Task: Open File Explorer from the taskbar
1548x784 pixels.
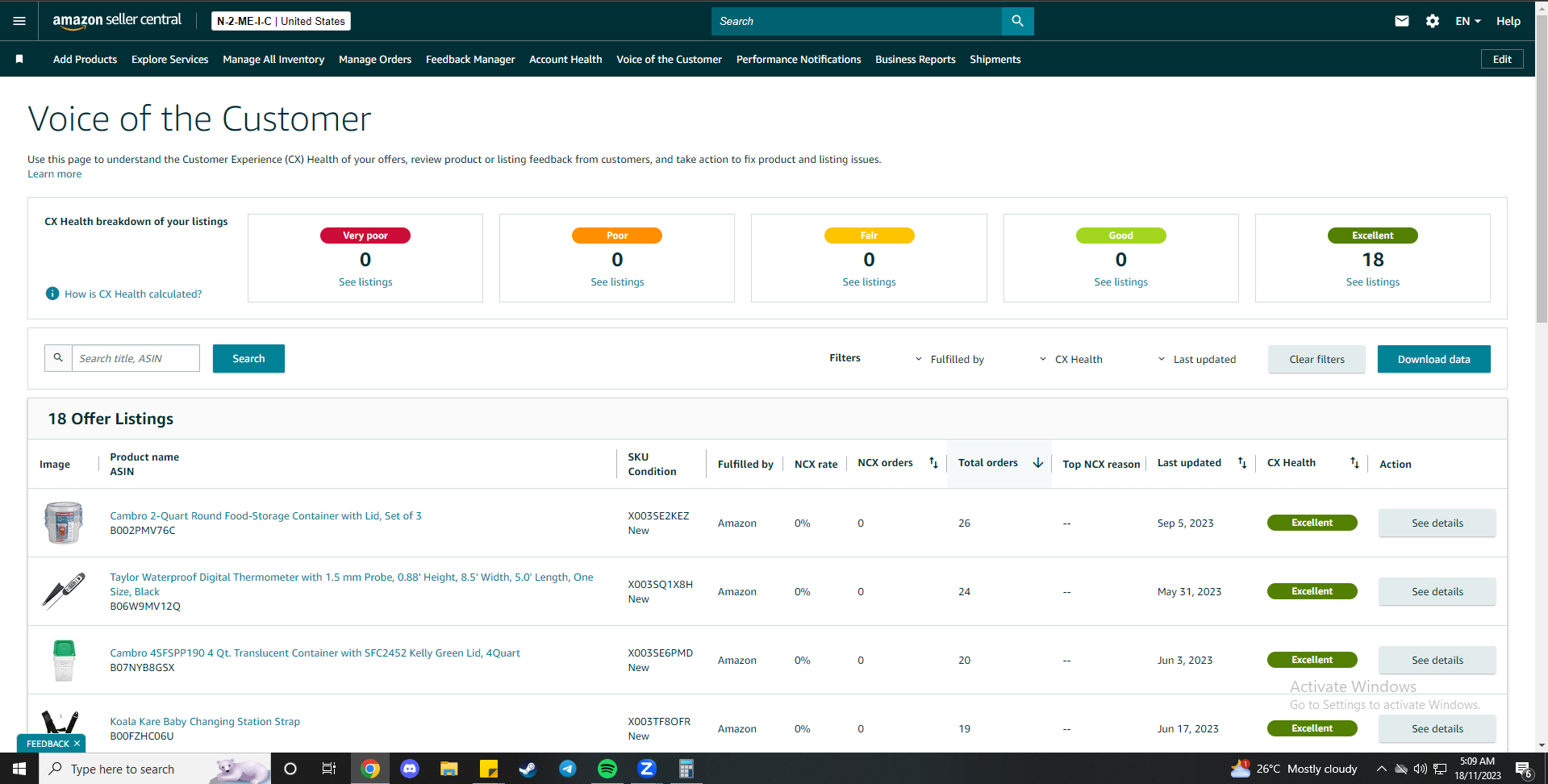Action: (449, 769)
